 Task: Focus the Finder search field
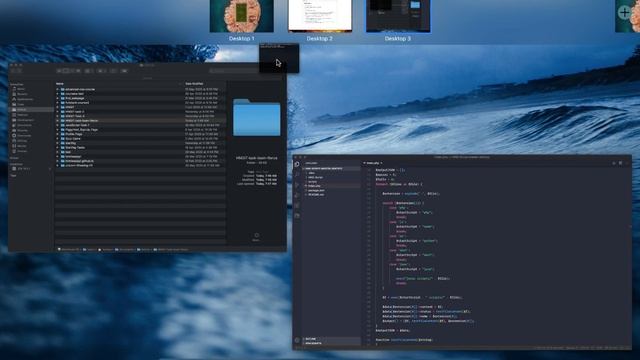tap(234, 71)
